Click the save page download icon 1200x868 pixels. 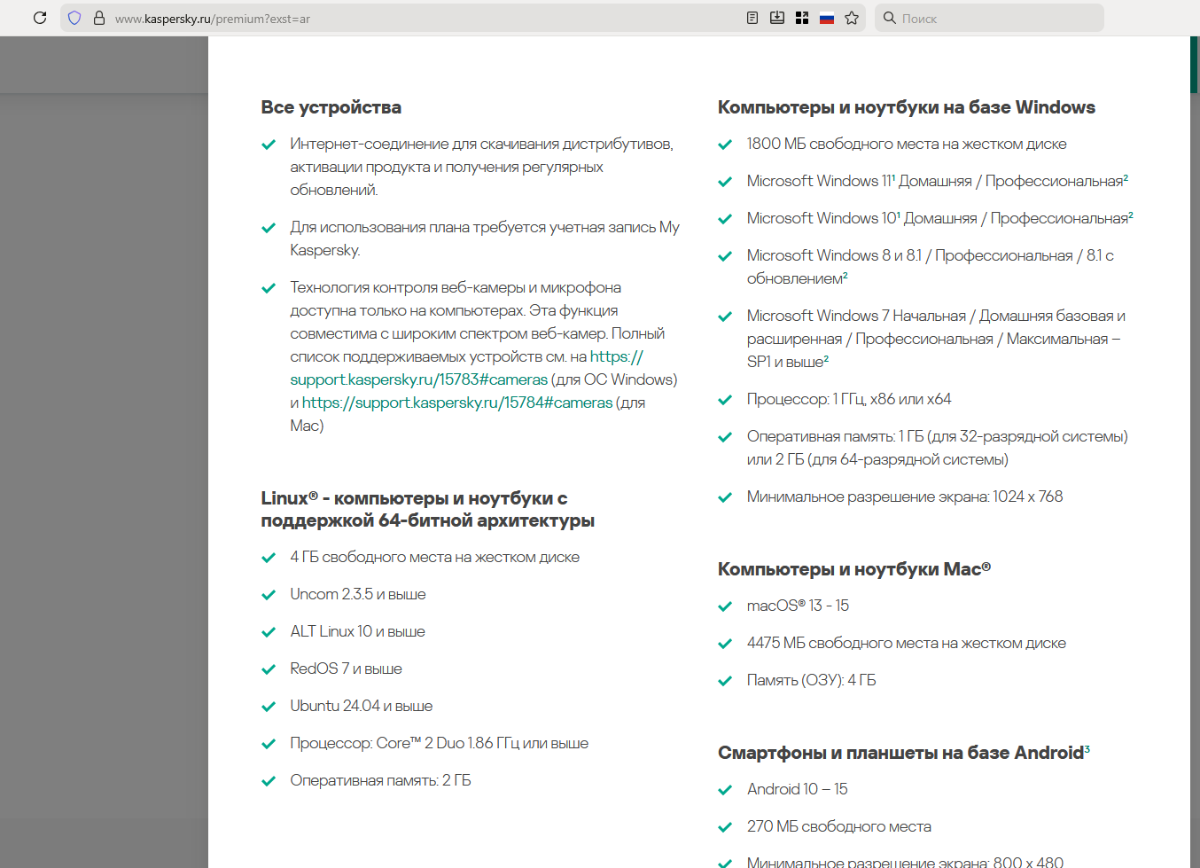coord(777,18)
